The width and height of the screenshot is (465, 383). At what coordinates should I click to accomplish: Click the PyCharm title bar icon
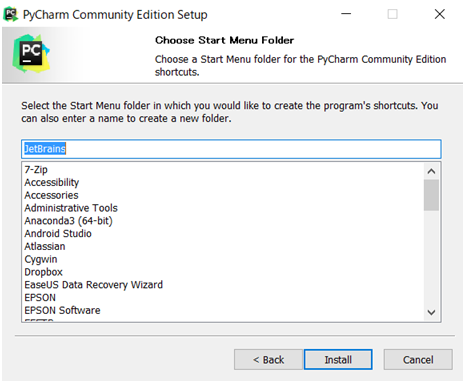[x=11, y=14]
